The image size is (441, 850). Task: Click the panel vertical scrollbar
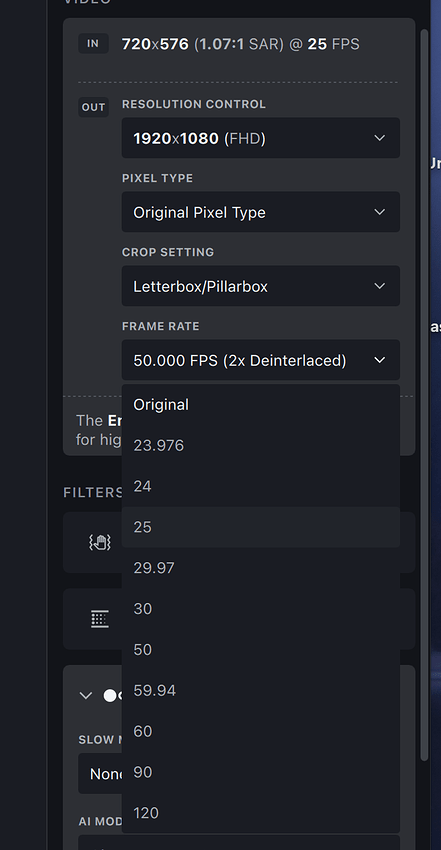[x=425, y=394]
